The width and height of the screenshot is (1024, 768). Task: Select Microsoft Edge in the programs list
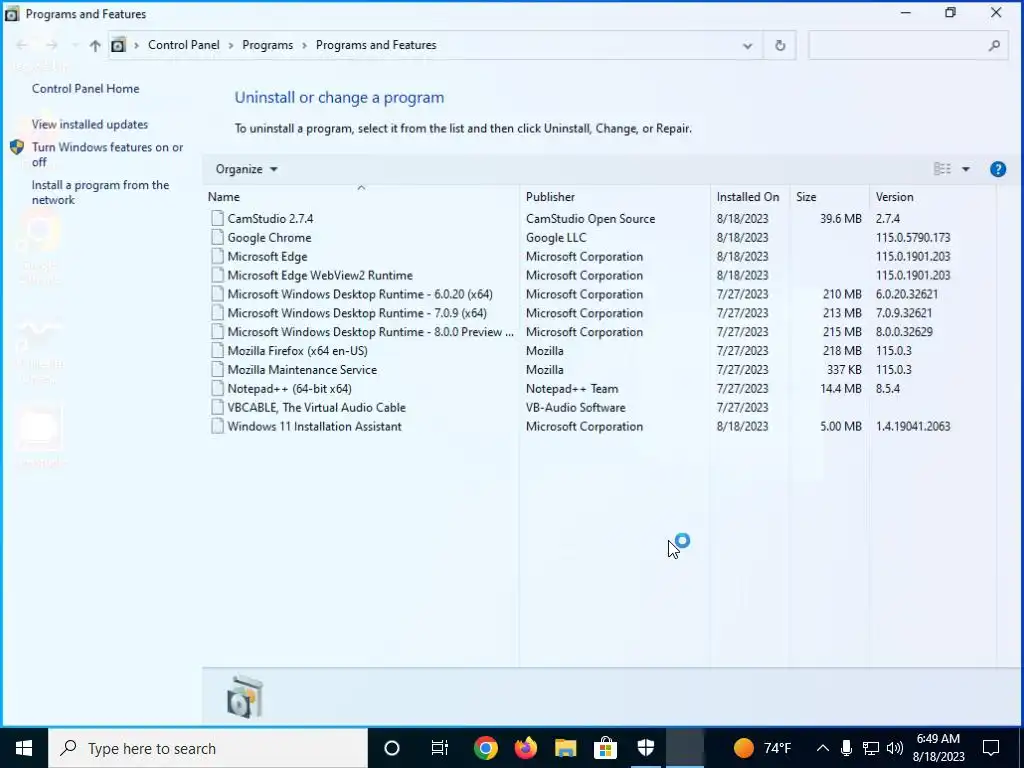click(x=267, y=257)
